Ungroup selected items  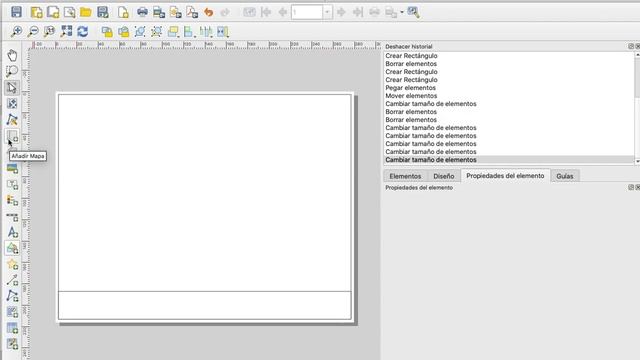156,31
